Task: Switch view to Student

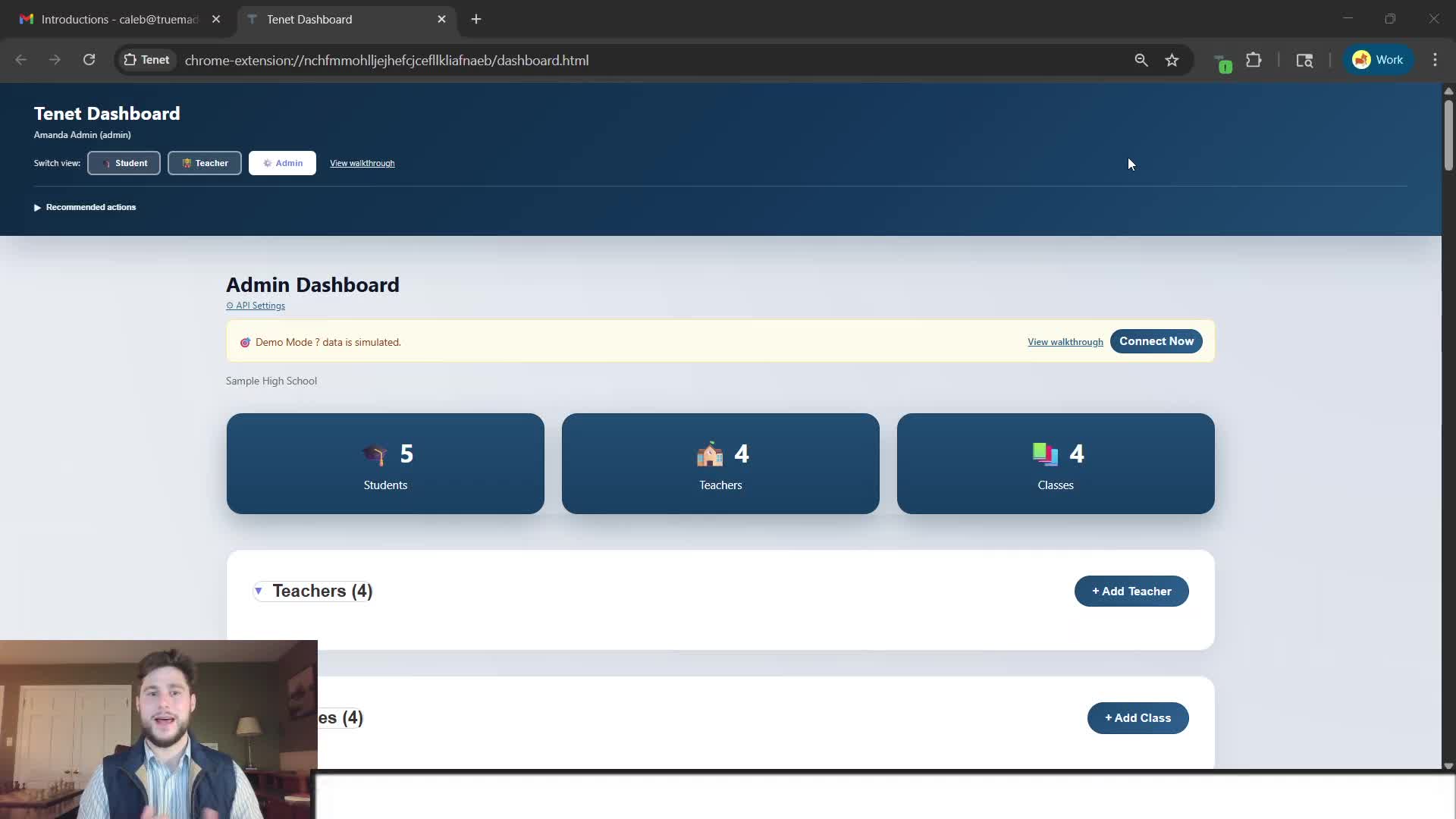Action: [124, 163]
